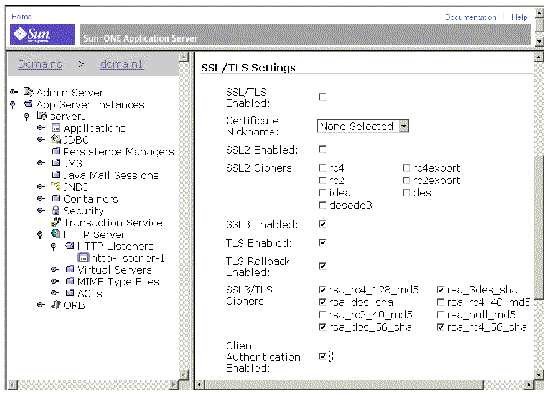Expand the Applications tree node
The height and width of the screenshot is (396, 549).
tap(41, 128)
